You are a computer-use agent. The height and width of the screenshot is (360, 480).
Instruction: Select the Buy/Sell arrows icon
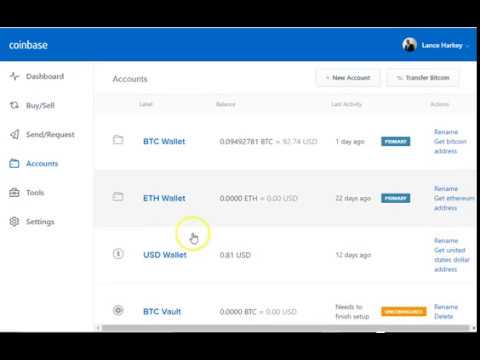tap(14, 105)
